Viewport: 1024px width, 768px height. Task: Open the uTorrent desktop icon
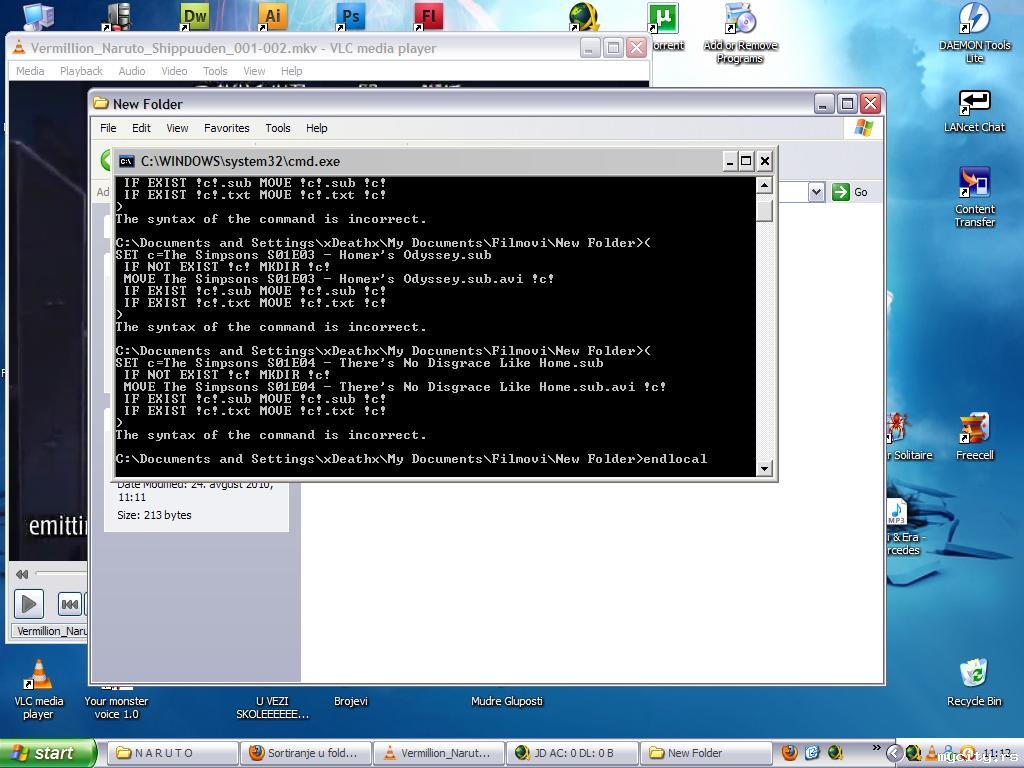[x=664, y=18]
